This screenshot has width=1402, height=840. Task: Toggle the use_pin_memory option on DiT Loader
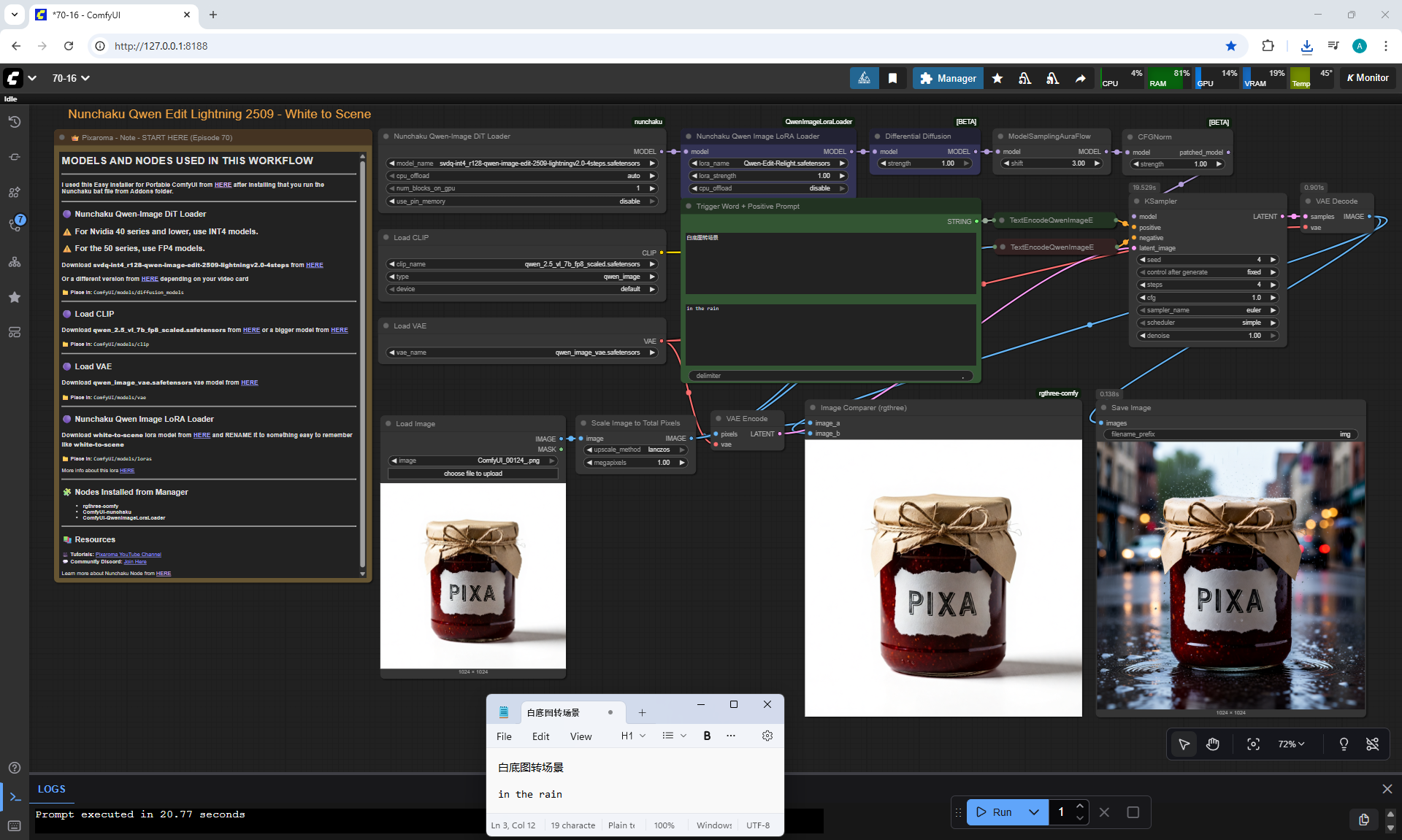pyautogui.click(x=522, y=201)
